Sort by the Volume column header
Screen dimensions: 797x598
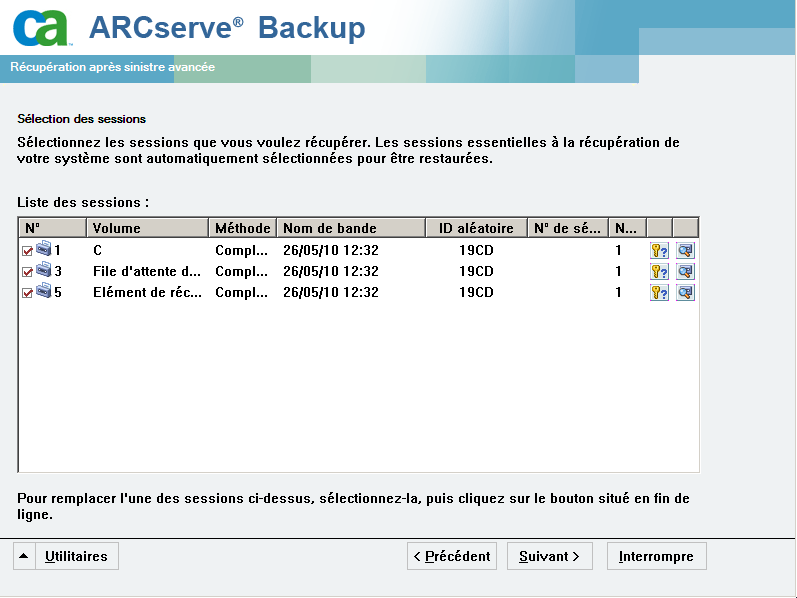(148, 228)
